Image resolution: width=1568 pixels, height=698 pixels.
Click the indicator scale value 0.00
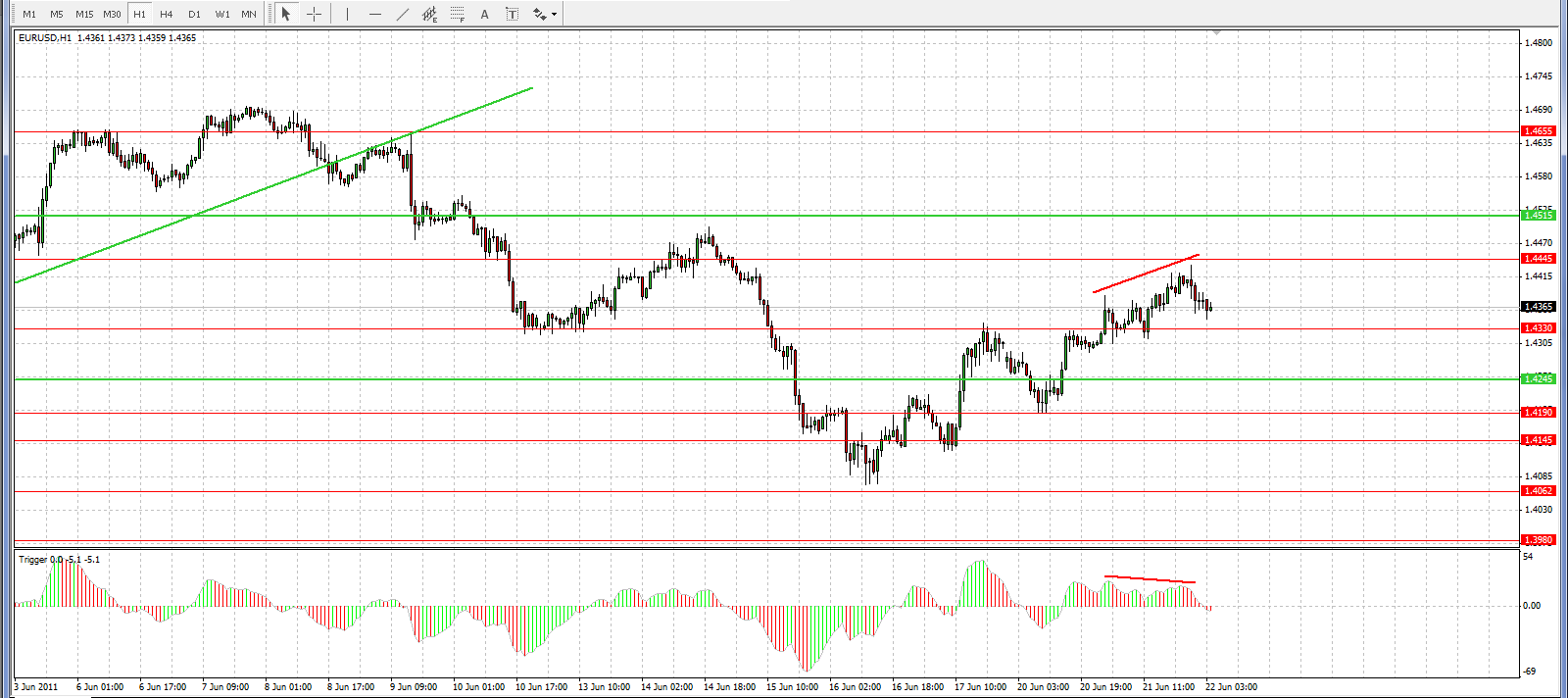(x=1532, y=606)
